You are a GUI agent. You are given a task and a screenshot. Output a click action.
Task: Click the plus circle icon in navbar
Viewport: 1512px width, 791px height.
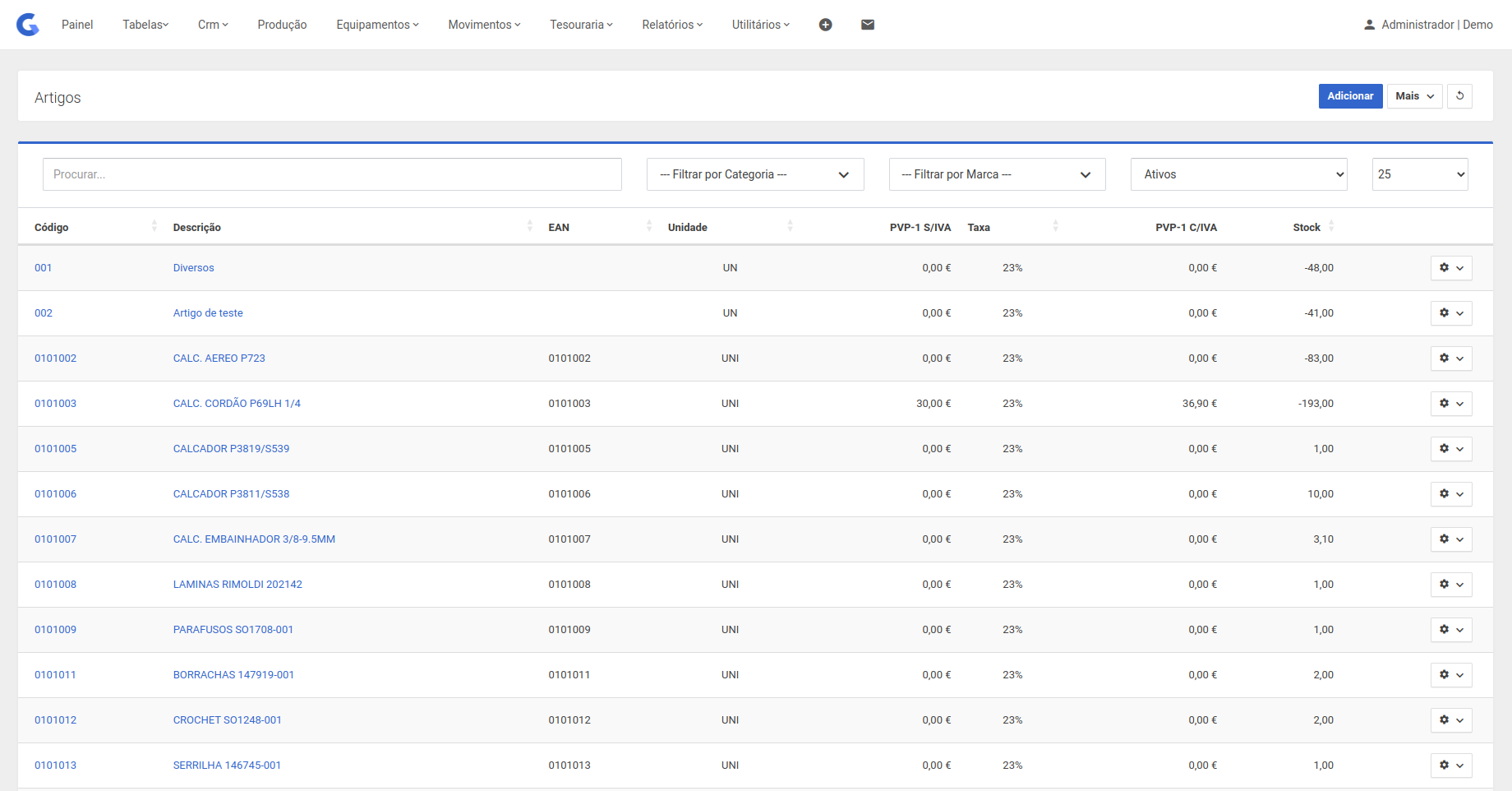pyautogui.click(x=825, y=25)
